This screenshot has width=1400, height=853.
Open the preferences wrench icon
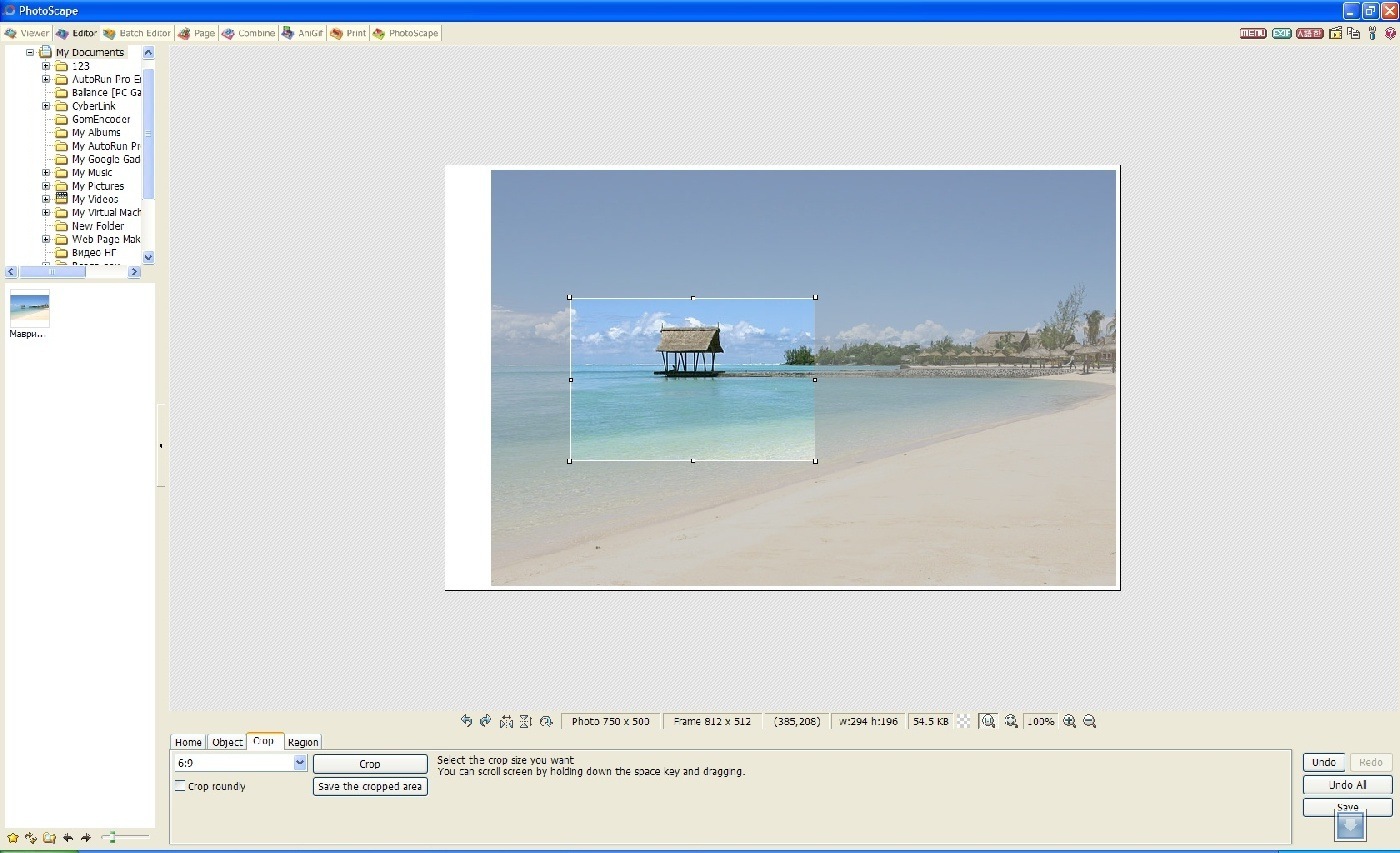coord(1373,33)
